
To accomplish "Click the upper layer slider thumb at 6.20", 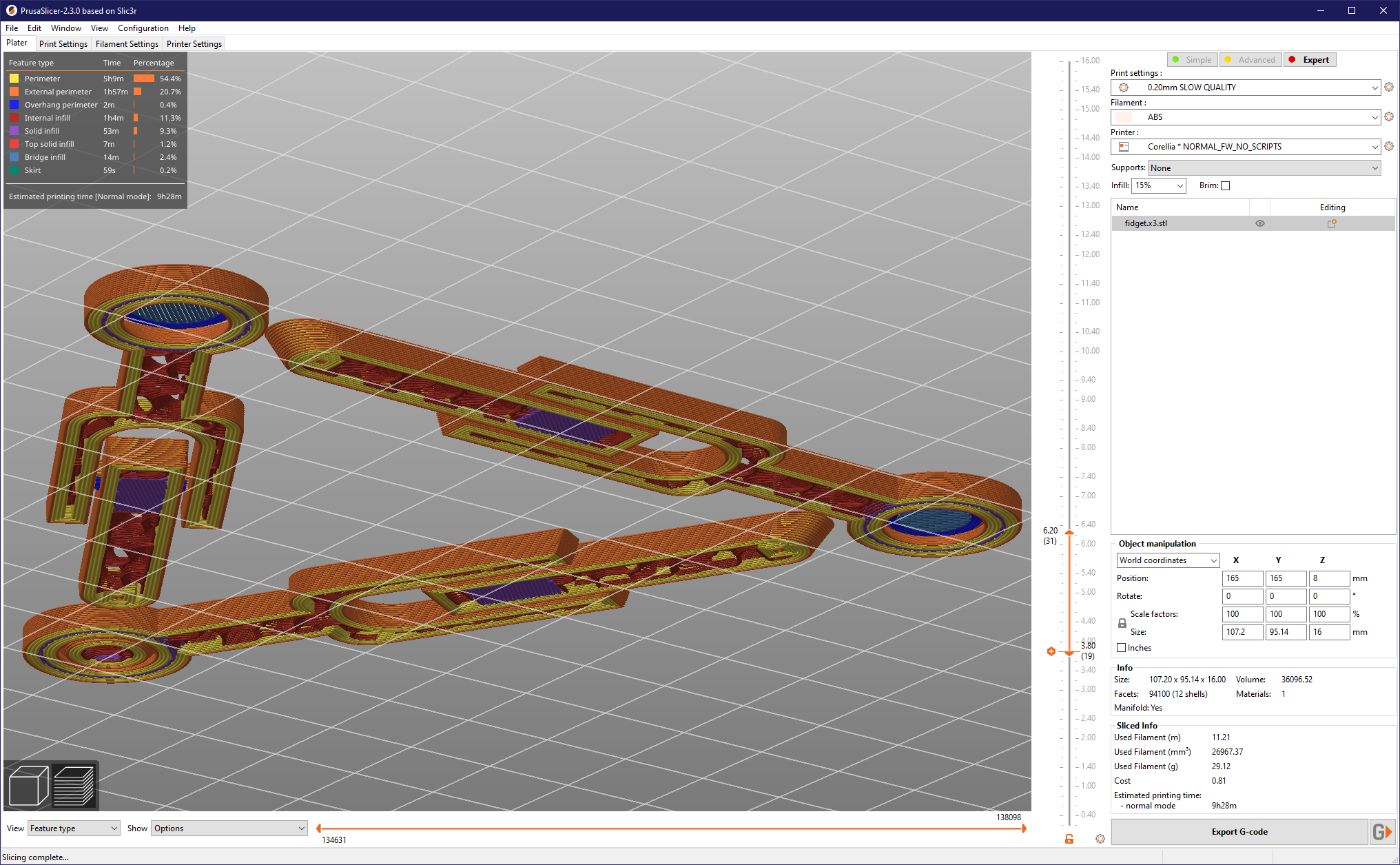I will coord(1069,533).
